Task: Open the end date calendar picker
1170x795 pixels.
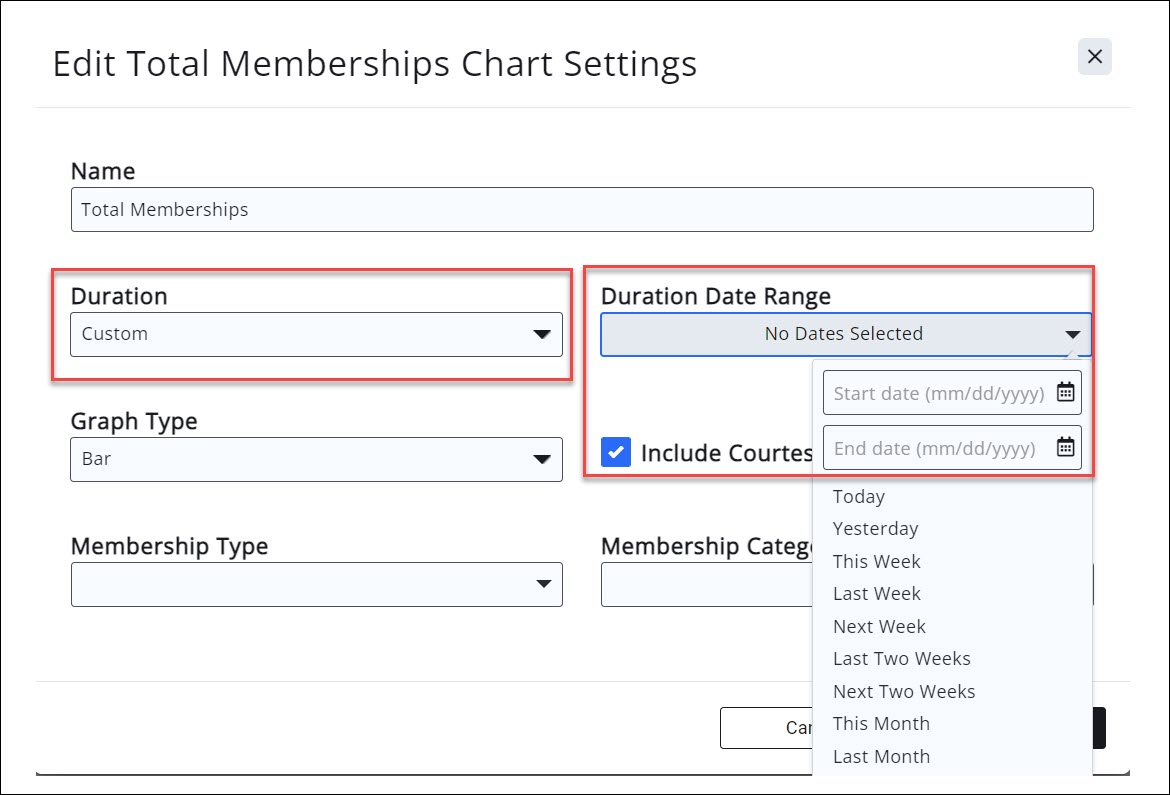Action: click(1066, 447)
